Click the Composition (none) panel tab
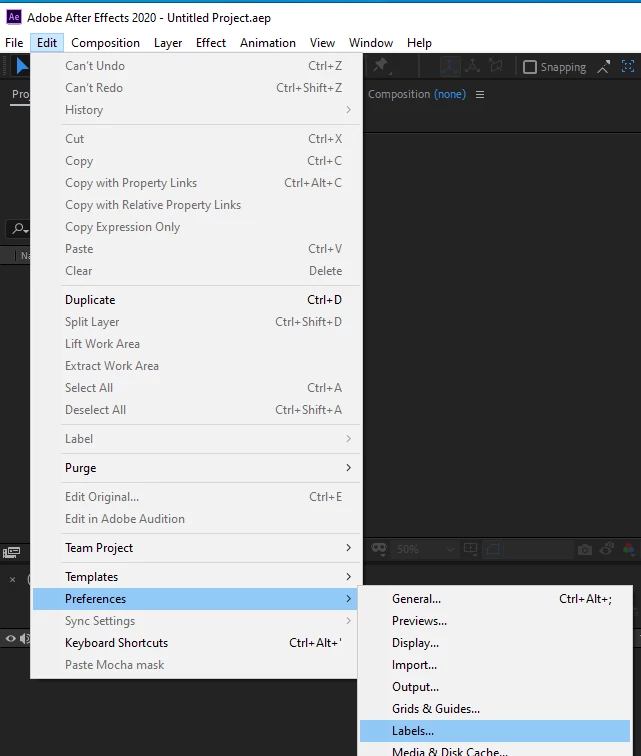 pyautogui.click(x=417, y=94)
